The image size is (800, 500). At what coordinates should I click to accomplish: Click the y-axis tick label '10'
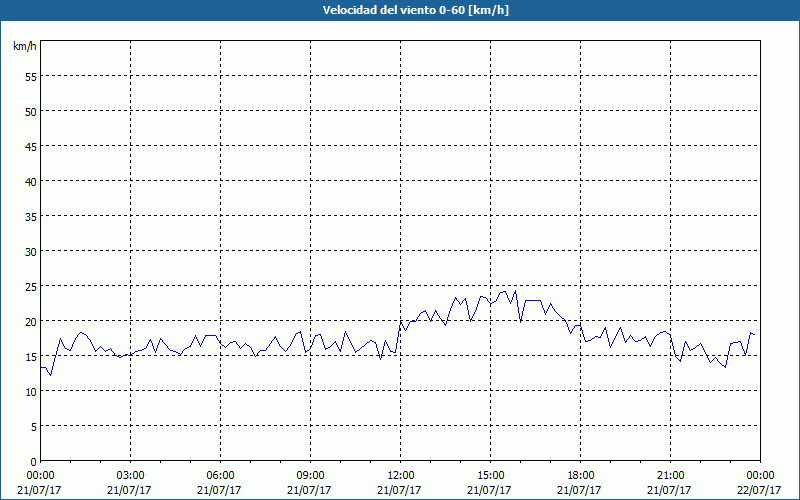31,392
